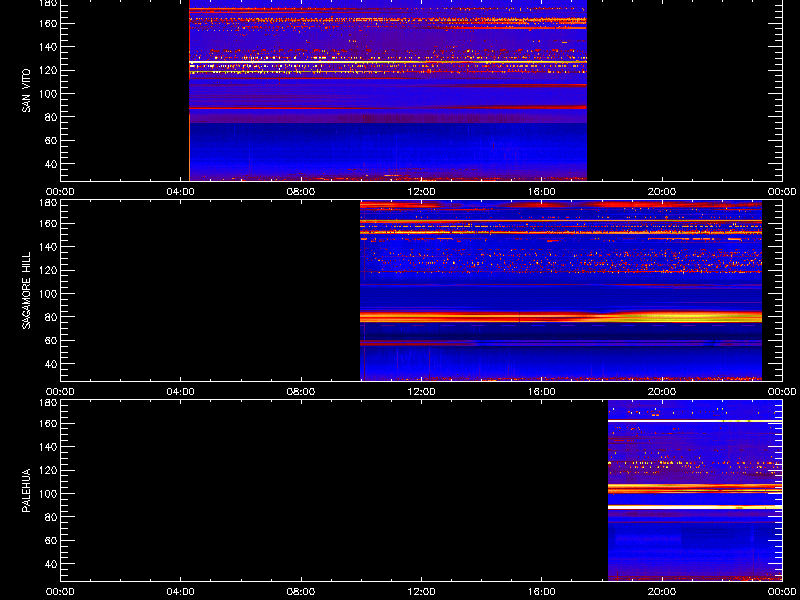
Task: Choose the 60 tick label on Palehua axis
Action: coord(49,541)
